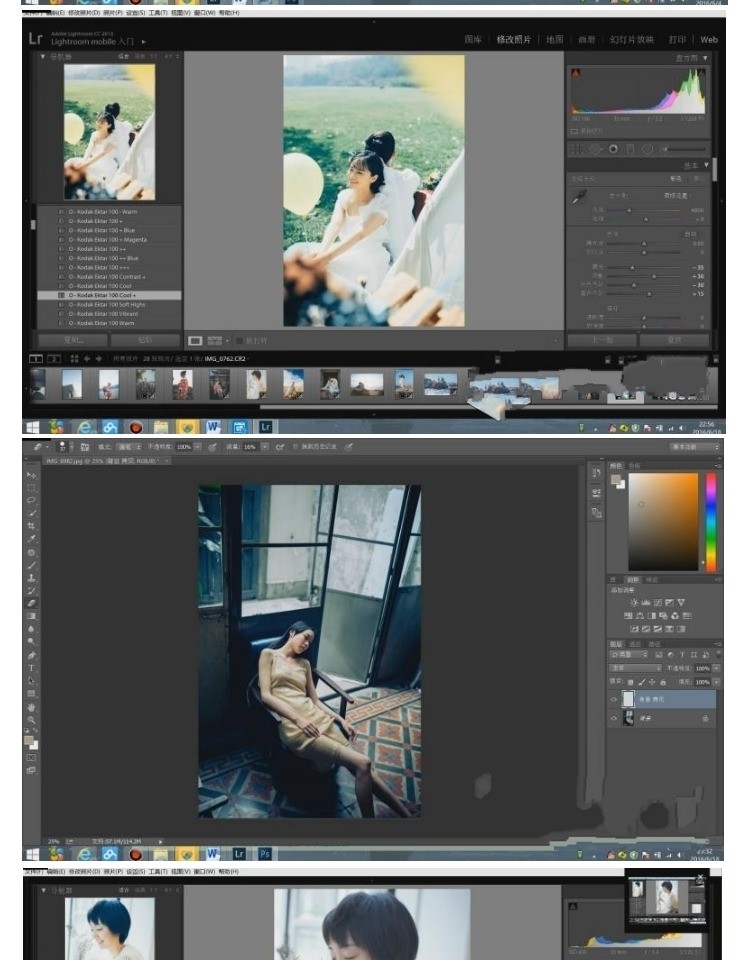Collapse the Basic panel in top Lightroom

click(707, 165)
